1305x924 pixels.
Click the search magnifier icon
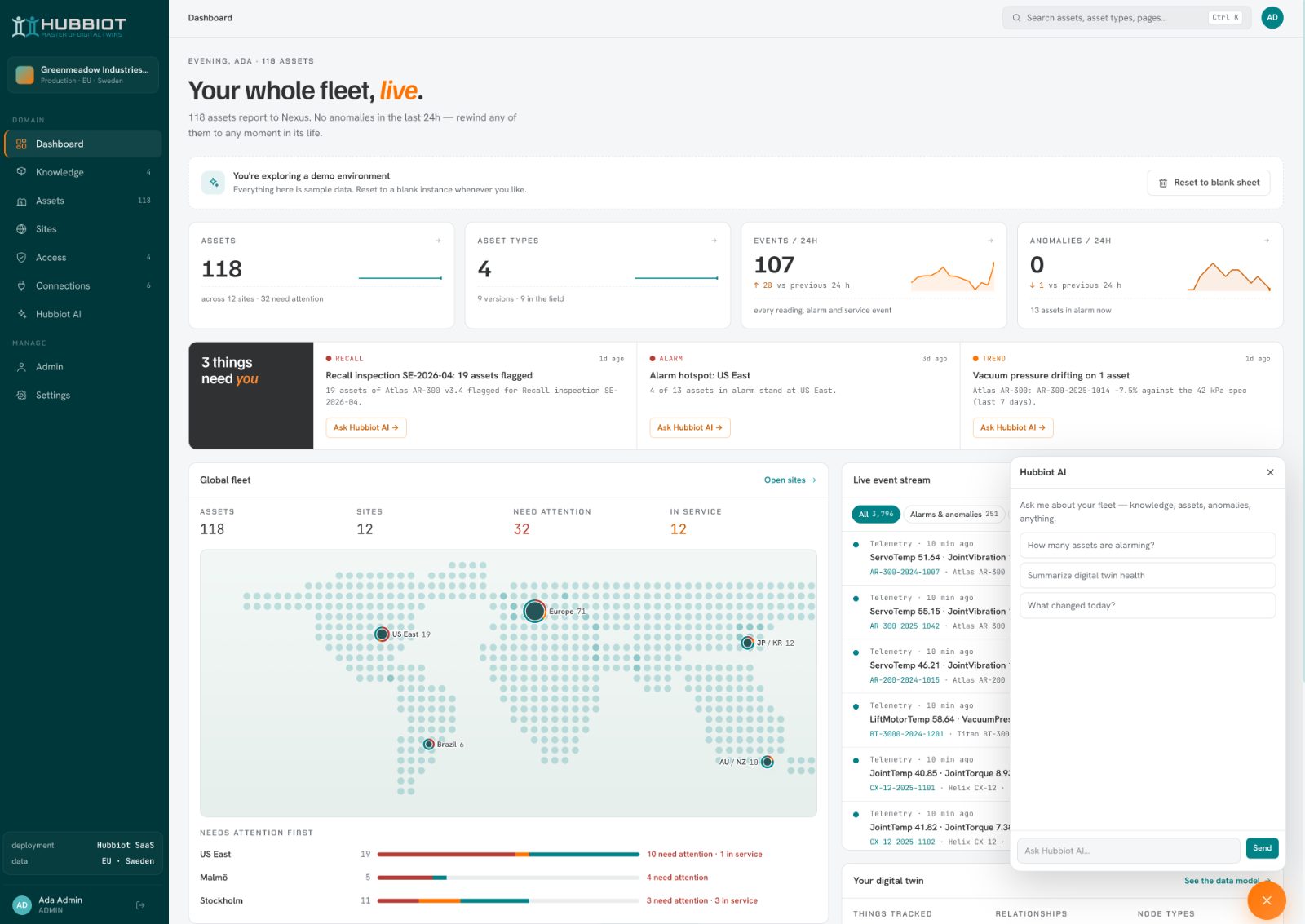tap(1016, 18)
